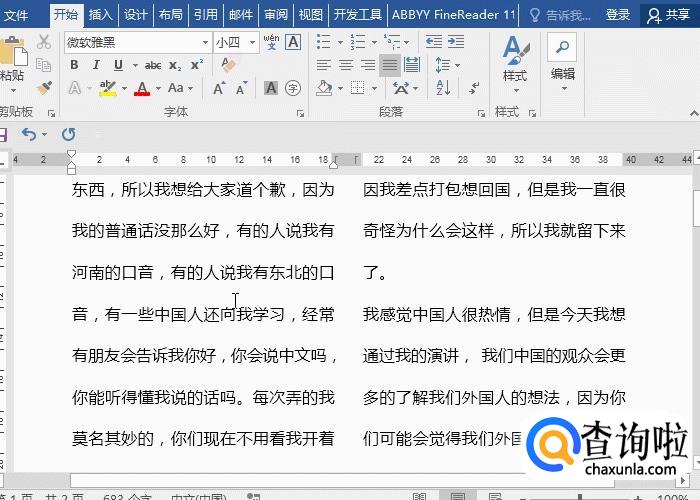Toggle bold formatting

(x=74, y=65)
